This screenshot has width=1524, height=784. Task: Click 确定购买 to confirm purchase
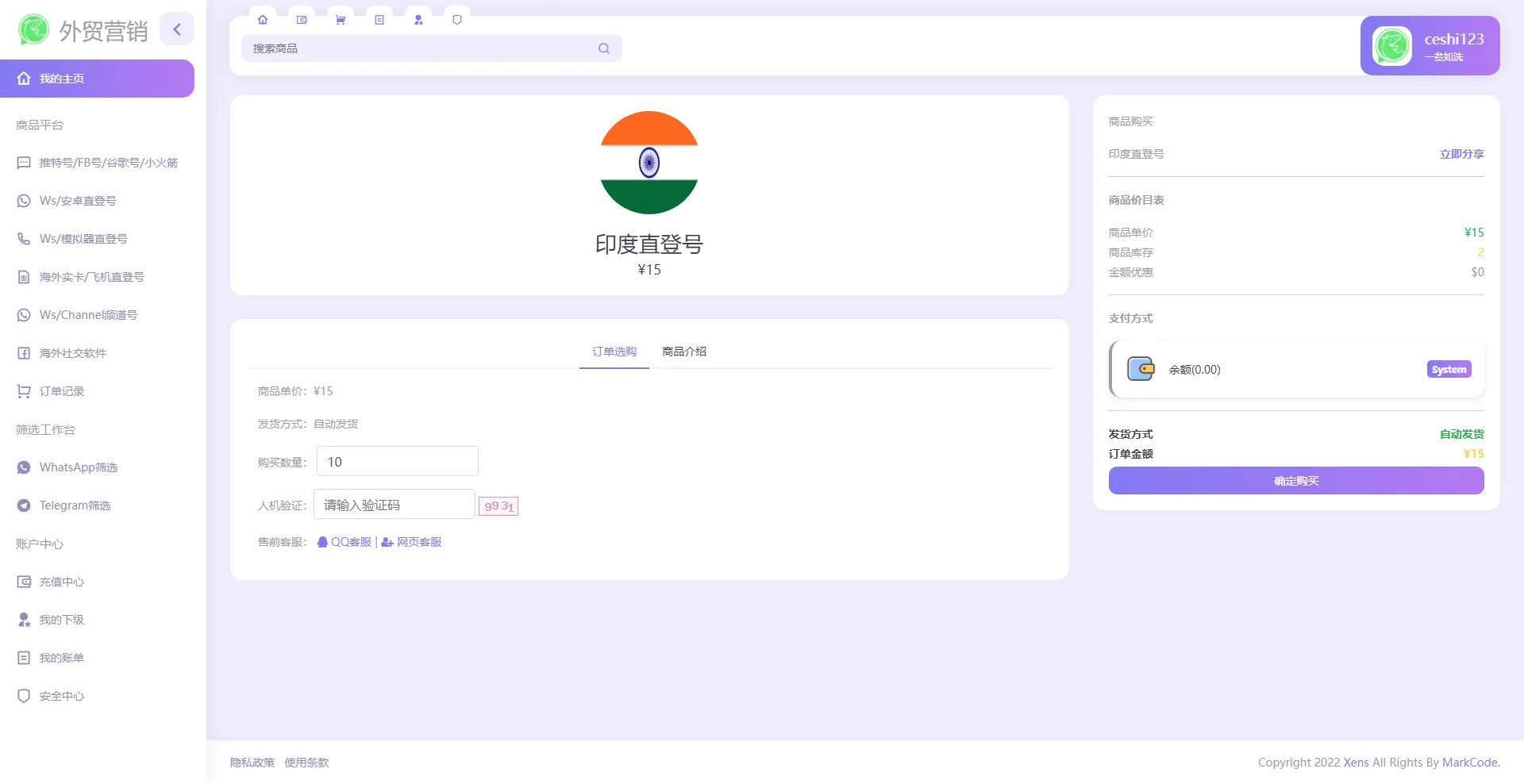(x=1295, y=480)
